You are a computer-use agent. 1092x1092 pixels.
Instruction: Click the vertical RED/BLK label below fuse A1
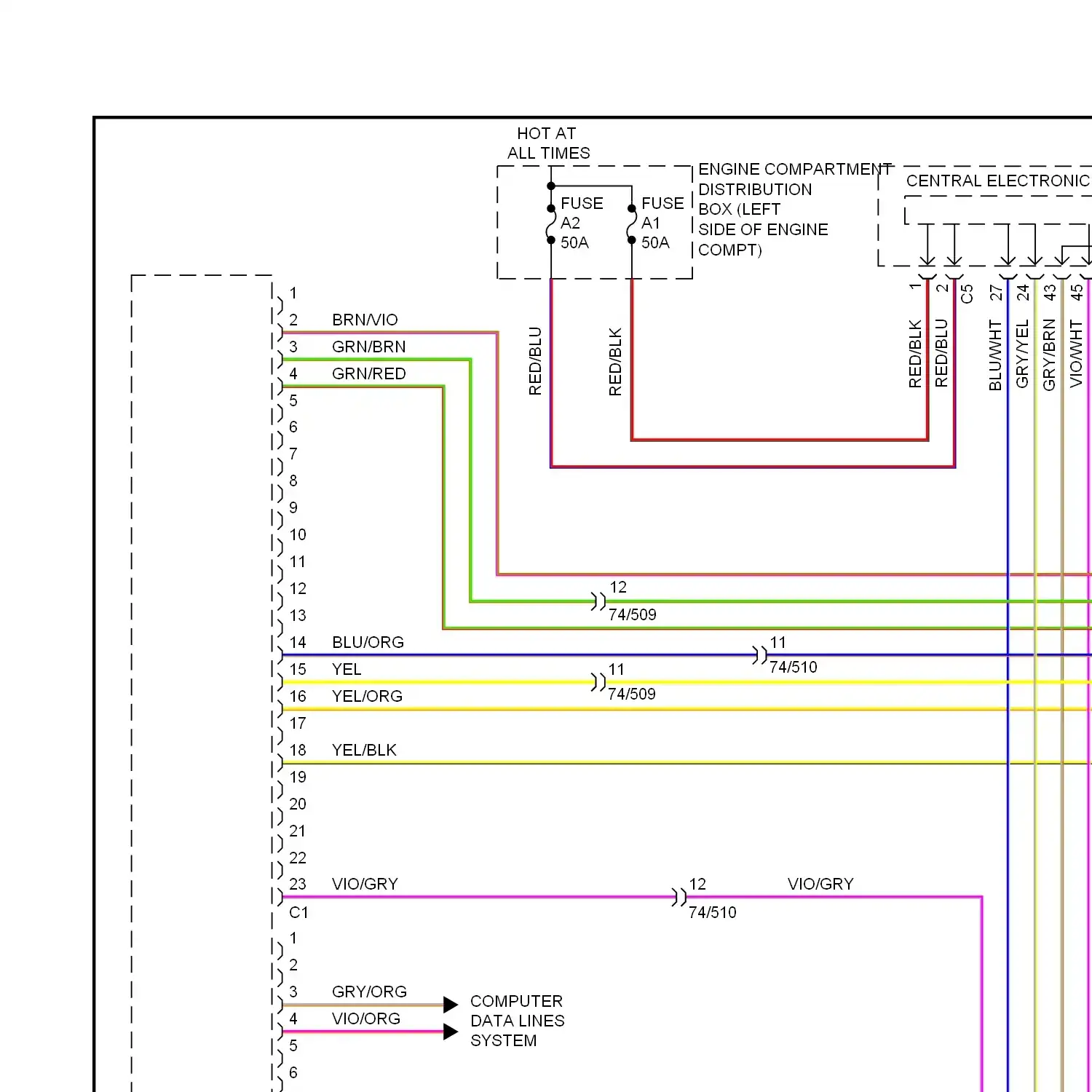point(615,362)
